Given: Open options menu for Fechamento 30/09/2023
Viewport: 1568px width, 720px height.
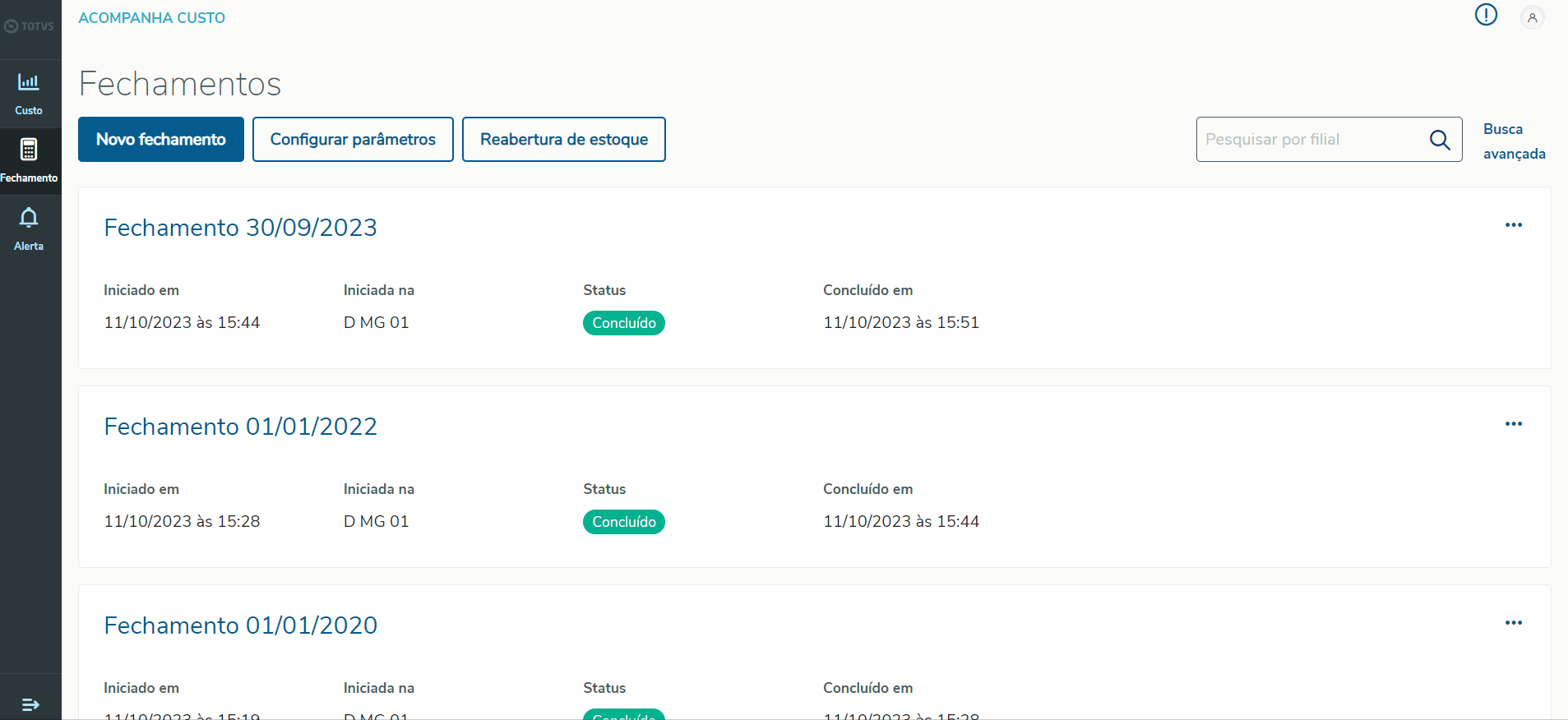Looking at the screenshot, I should tap(1514, 225).
